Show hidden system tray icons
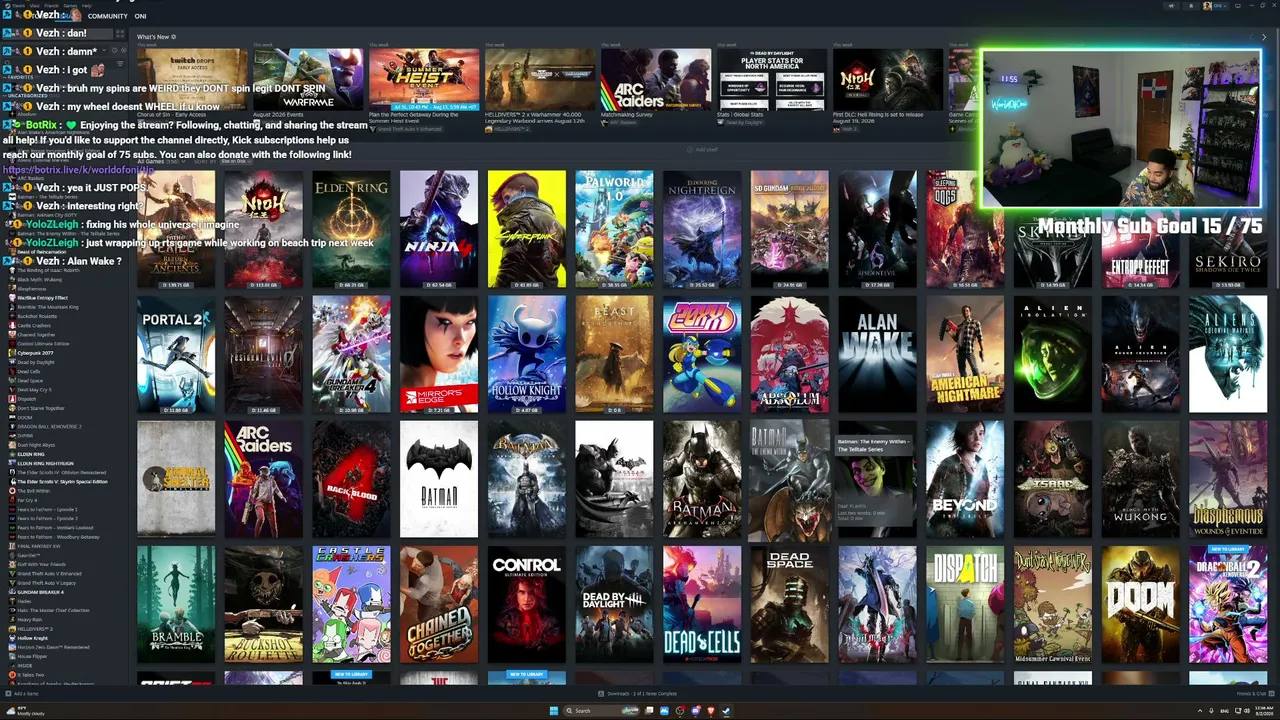Image resolution: width=1280 pixels, height=720 pixels. 1199,711
